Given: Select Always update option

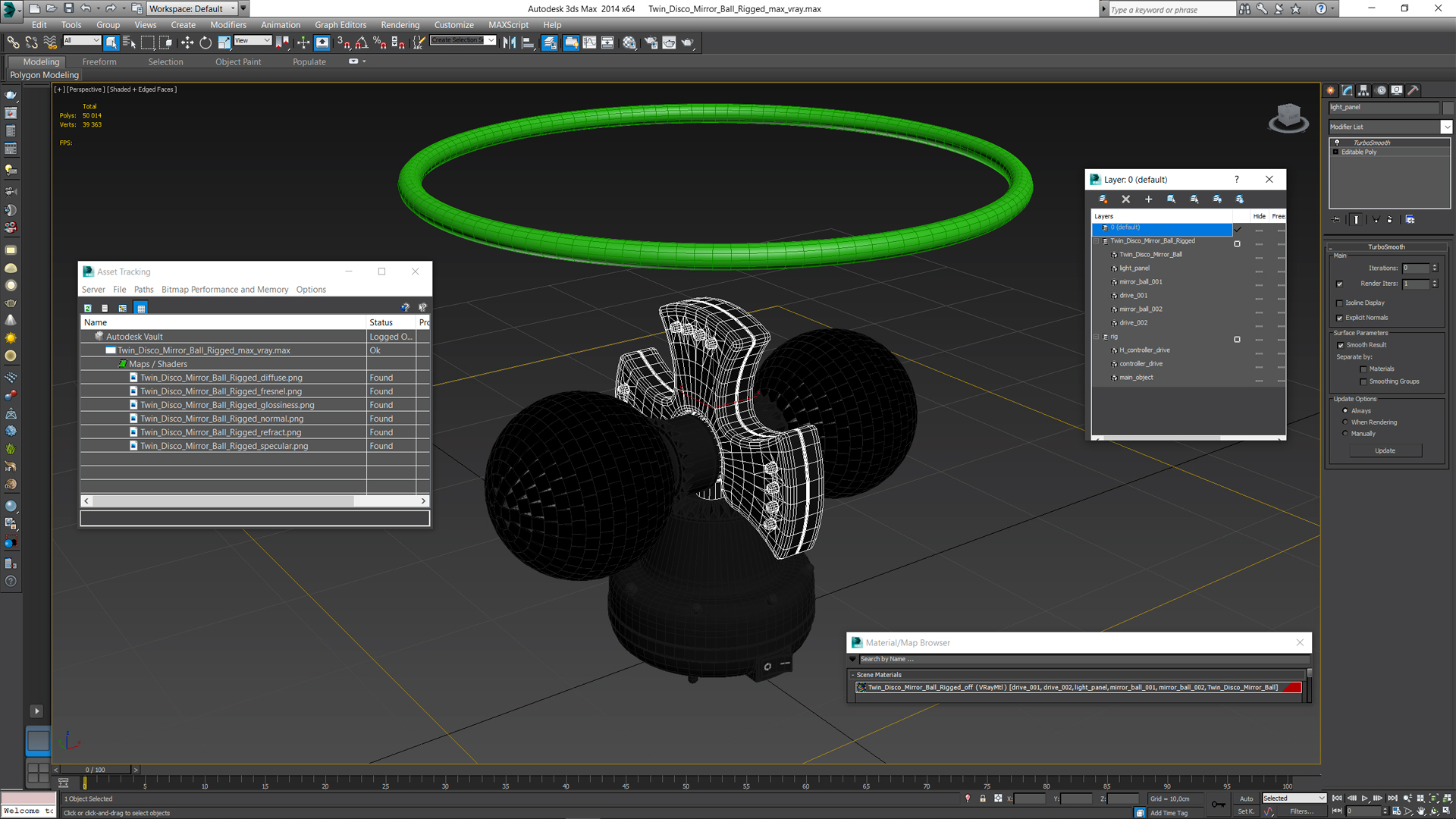Looking at the screenshot, I should point(1345,411).
